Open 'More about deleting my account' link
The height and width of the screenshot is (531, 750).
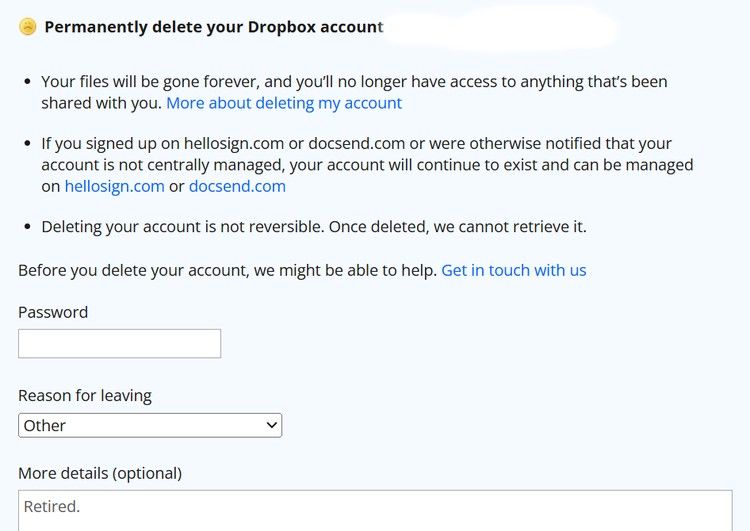(284, 103)
